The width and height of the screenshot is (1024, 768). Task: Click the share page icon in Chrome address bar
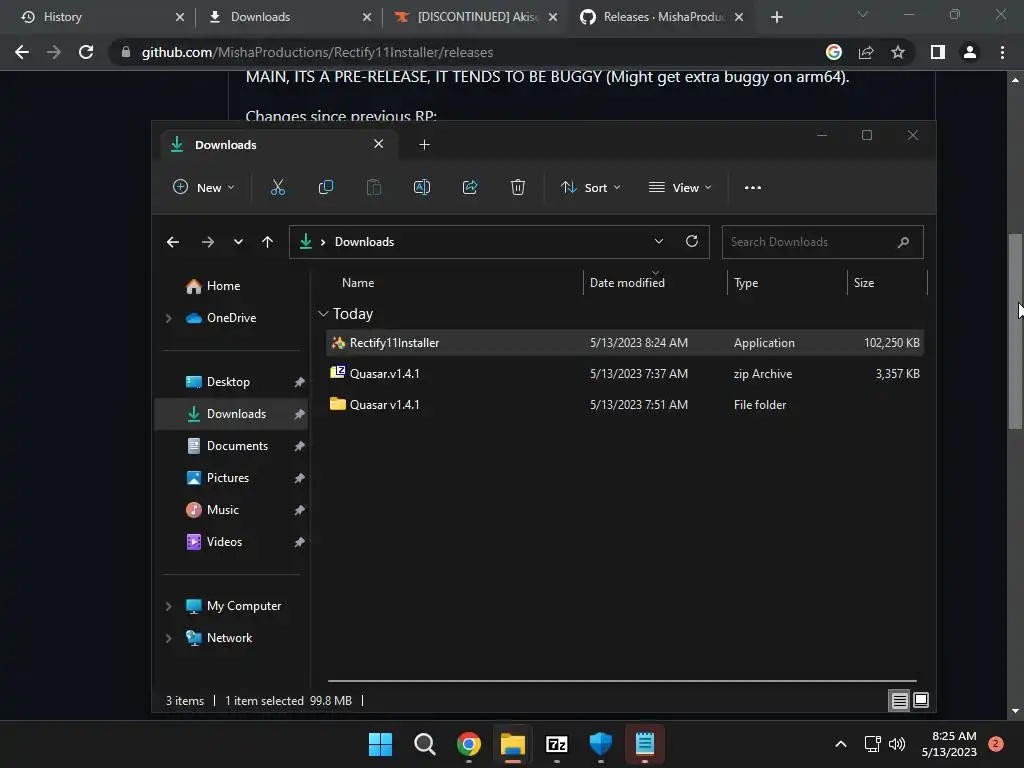(866, 52)
